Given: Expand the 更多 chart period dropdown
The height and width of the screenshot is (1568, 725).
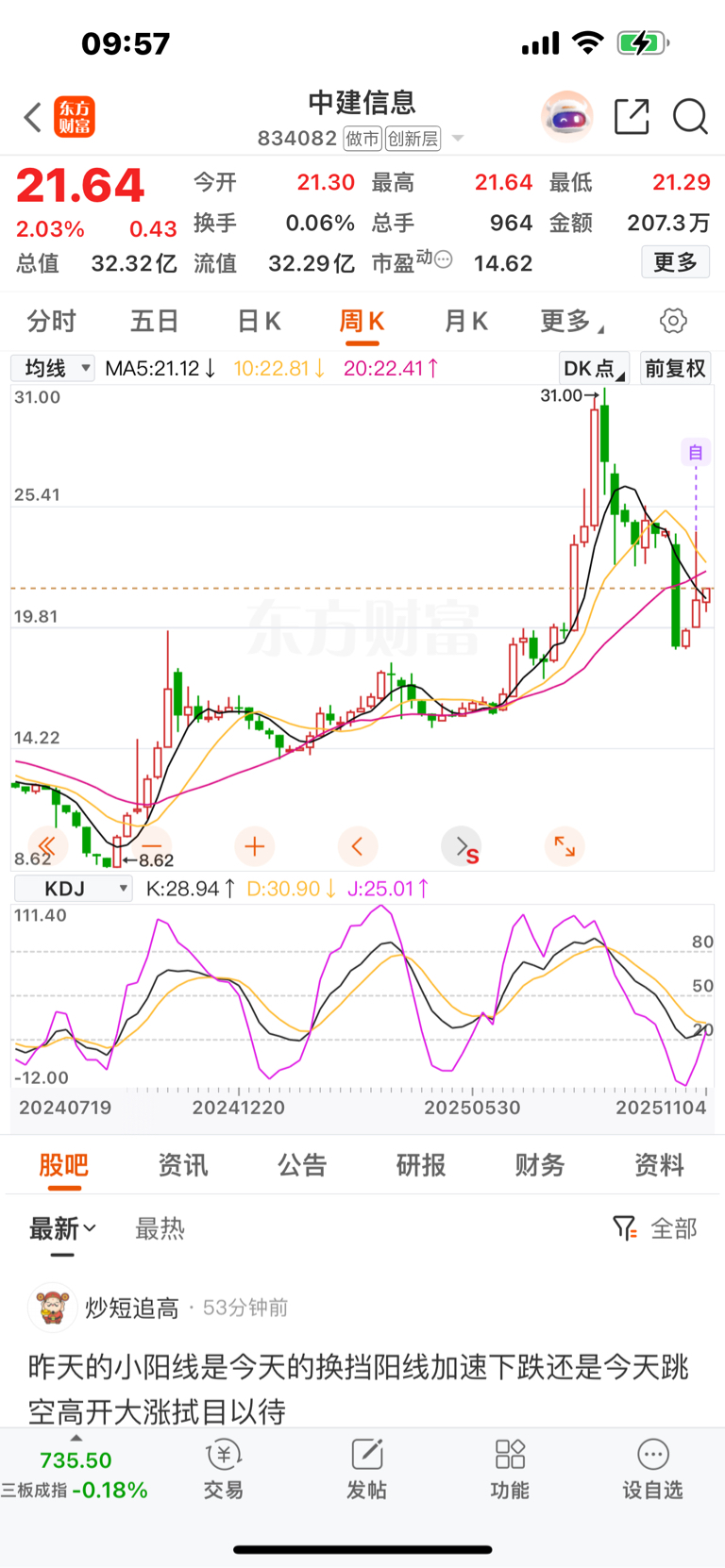Looking at the screenshot, I should click(572, 322).
